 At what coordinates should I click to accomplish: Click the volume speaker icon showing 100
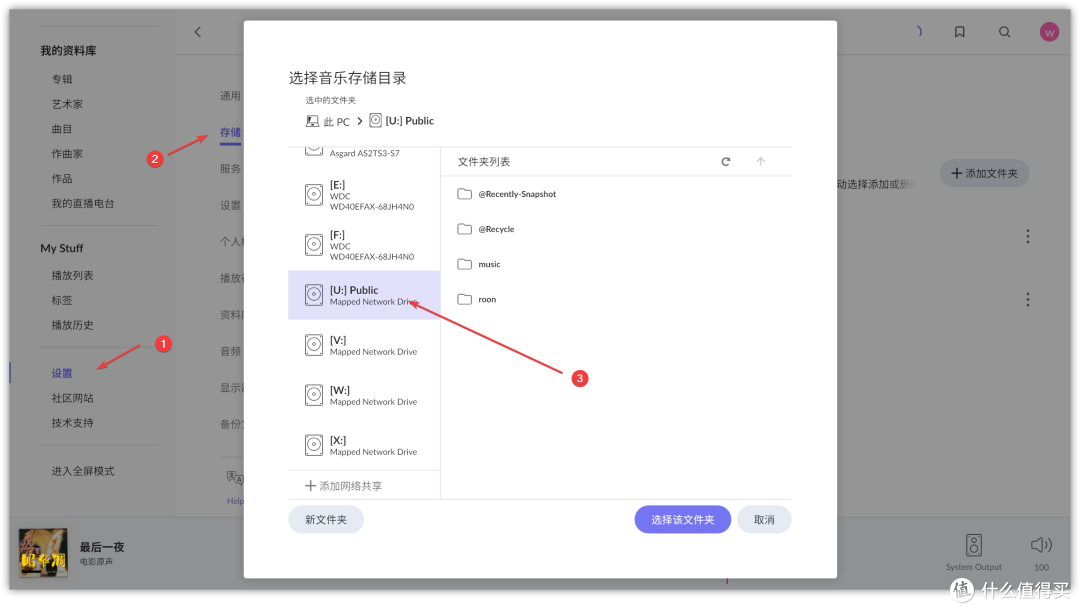tap(1040, 545)
